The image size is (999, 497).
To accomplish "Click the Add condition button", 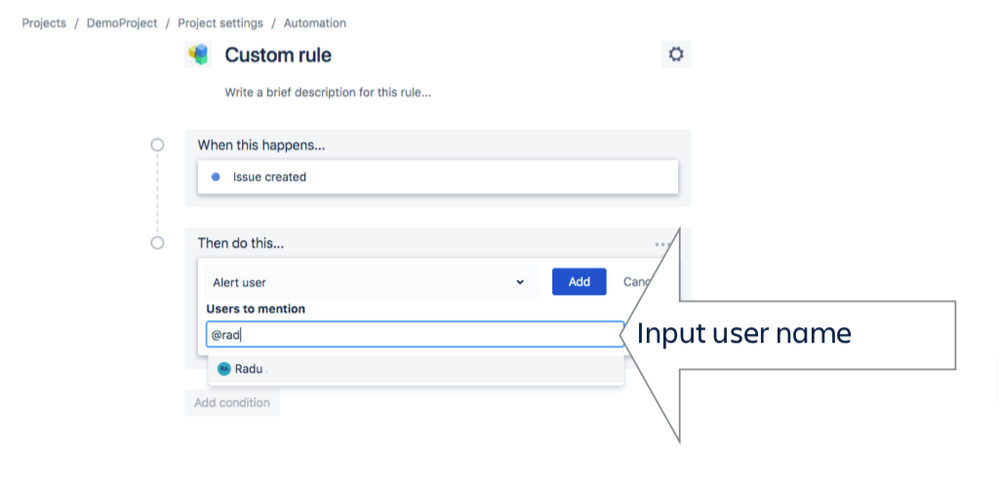I will point(232,403).
